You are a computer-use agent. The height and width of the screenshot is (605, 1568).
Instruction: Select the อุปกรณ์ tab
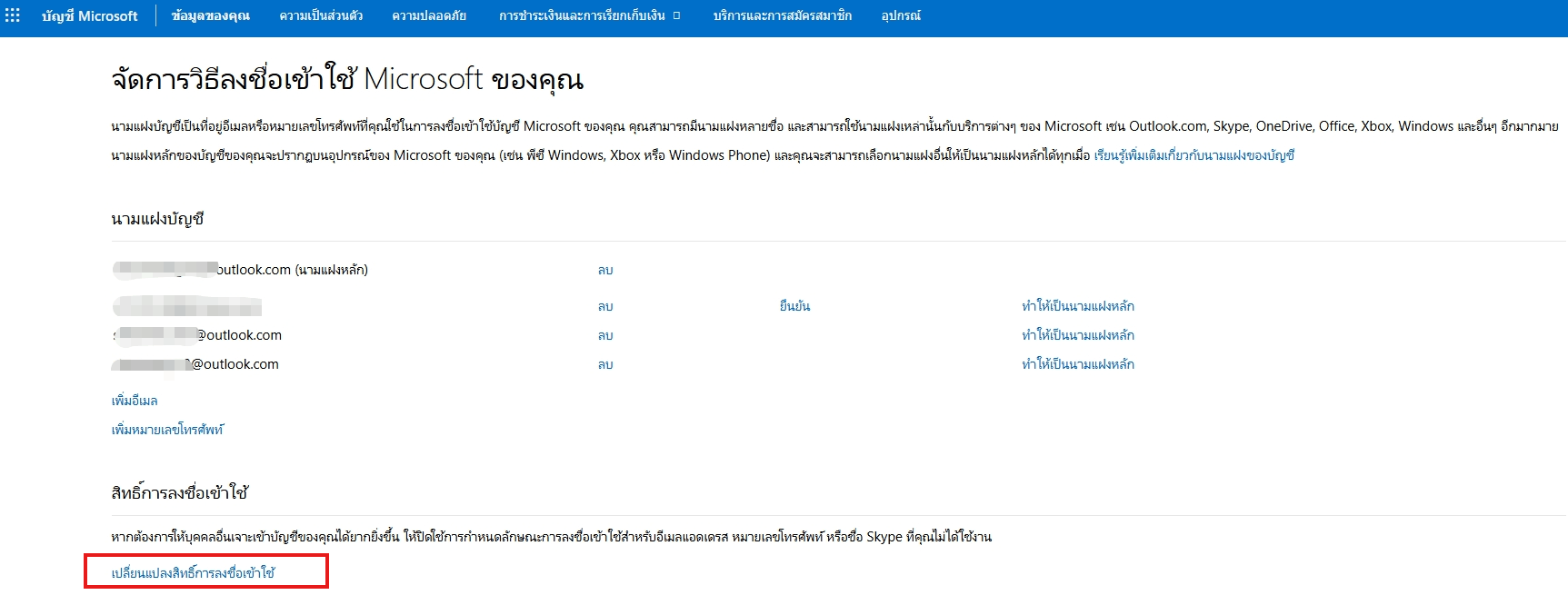click(x=901, y=16)
